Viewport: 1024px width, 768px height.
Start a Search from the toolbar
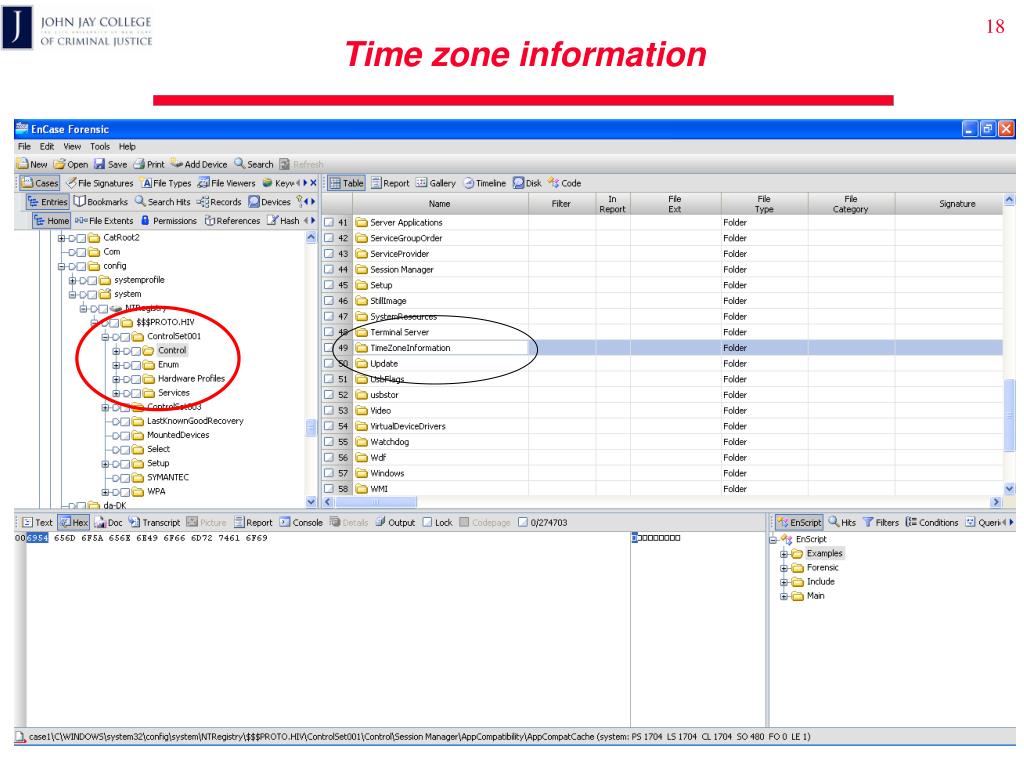pos(253,165)
